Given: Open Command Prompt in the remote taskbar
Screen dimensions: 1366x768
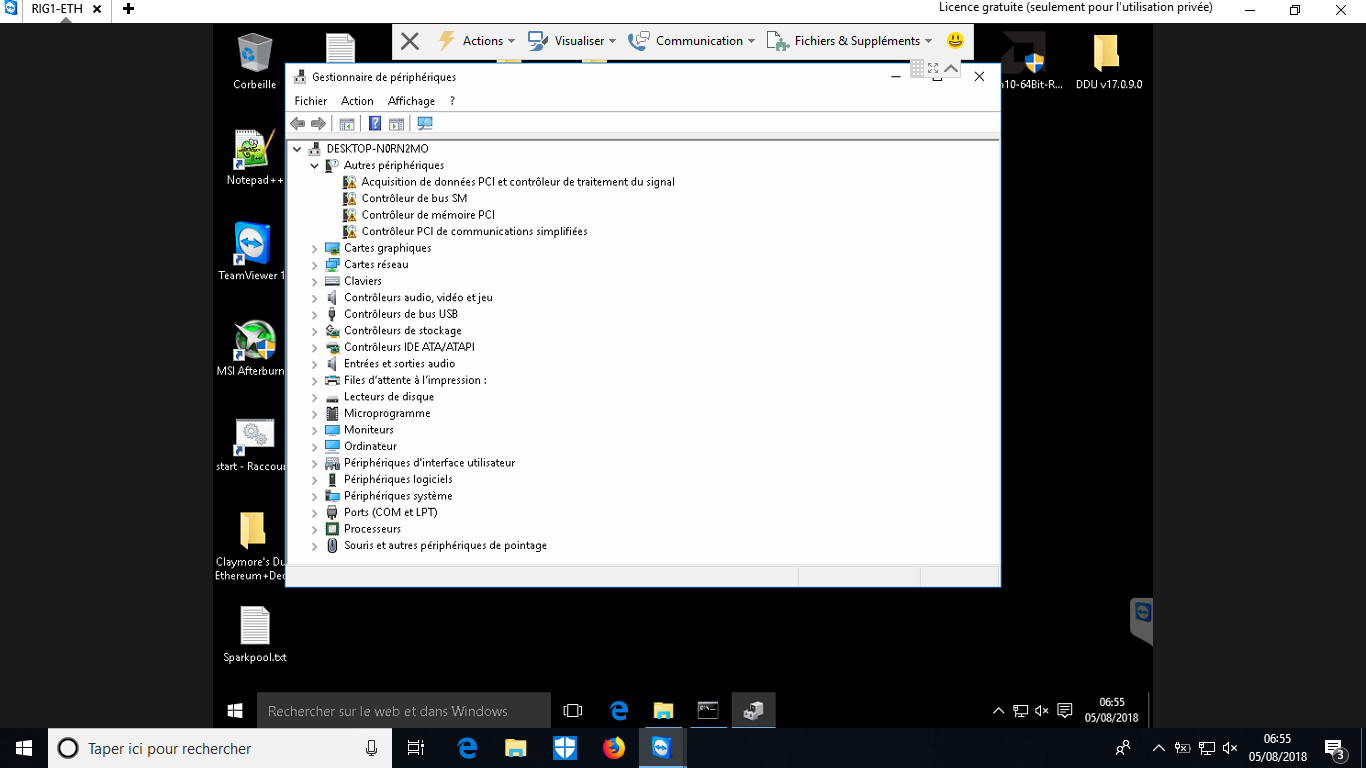Looking at the screenshot, I should (x=708, y=711).
